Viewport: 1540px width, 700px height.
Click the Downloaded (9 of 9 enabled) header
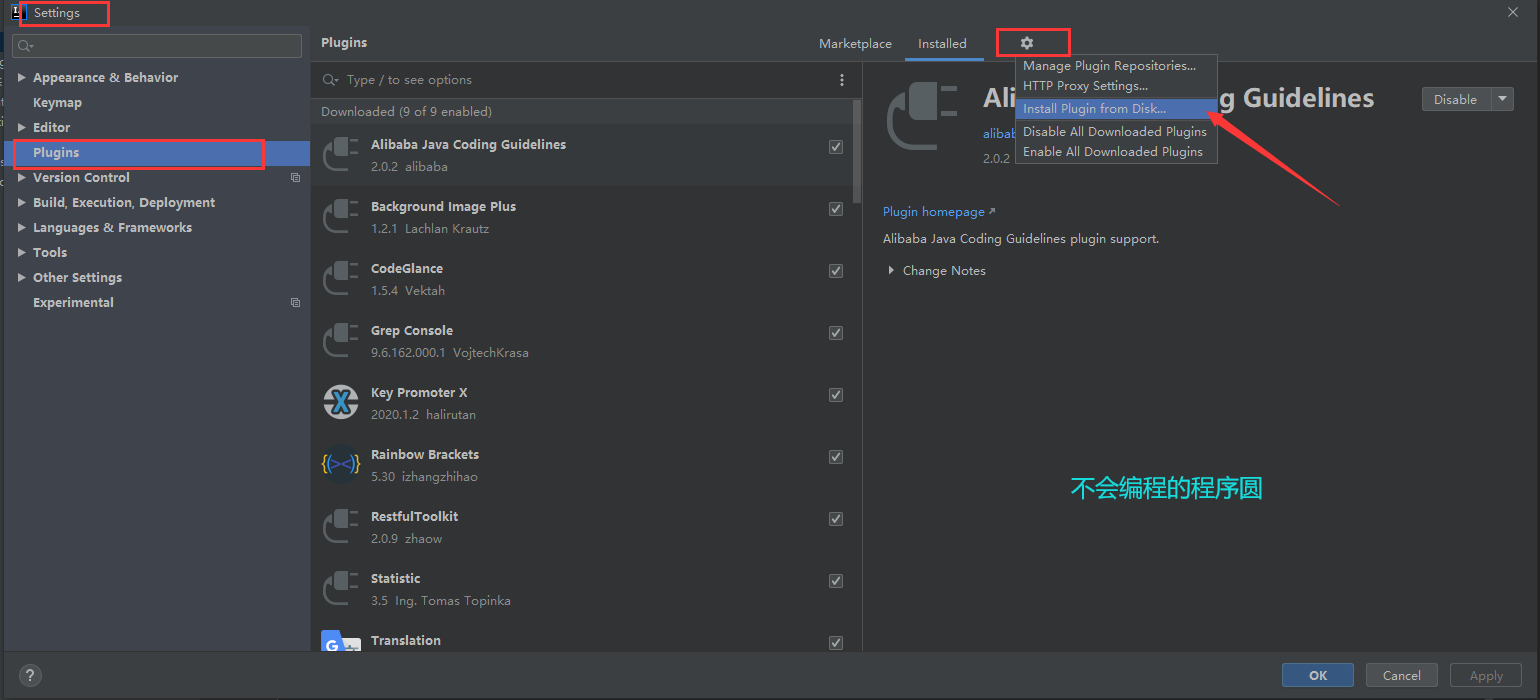pyautogui.click(x=406, y=112)
